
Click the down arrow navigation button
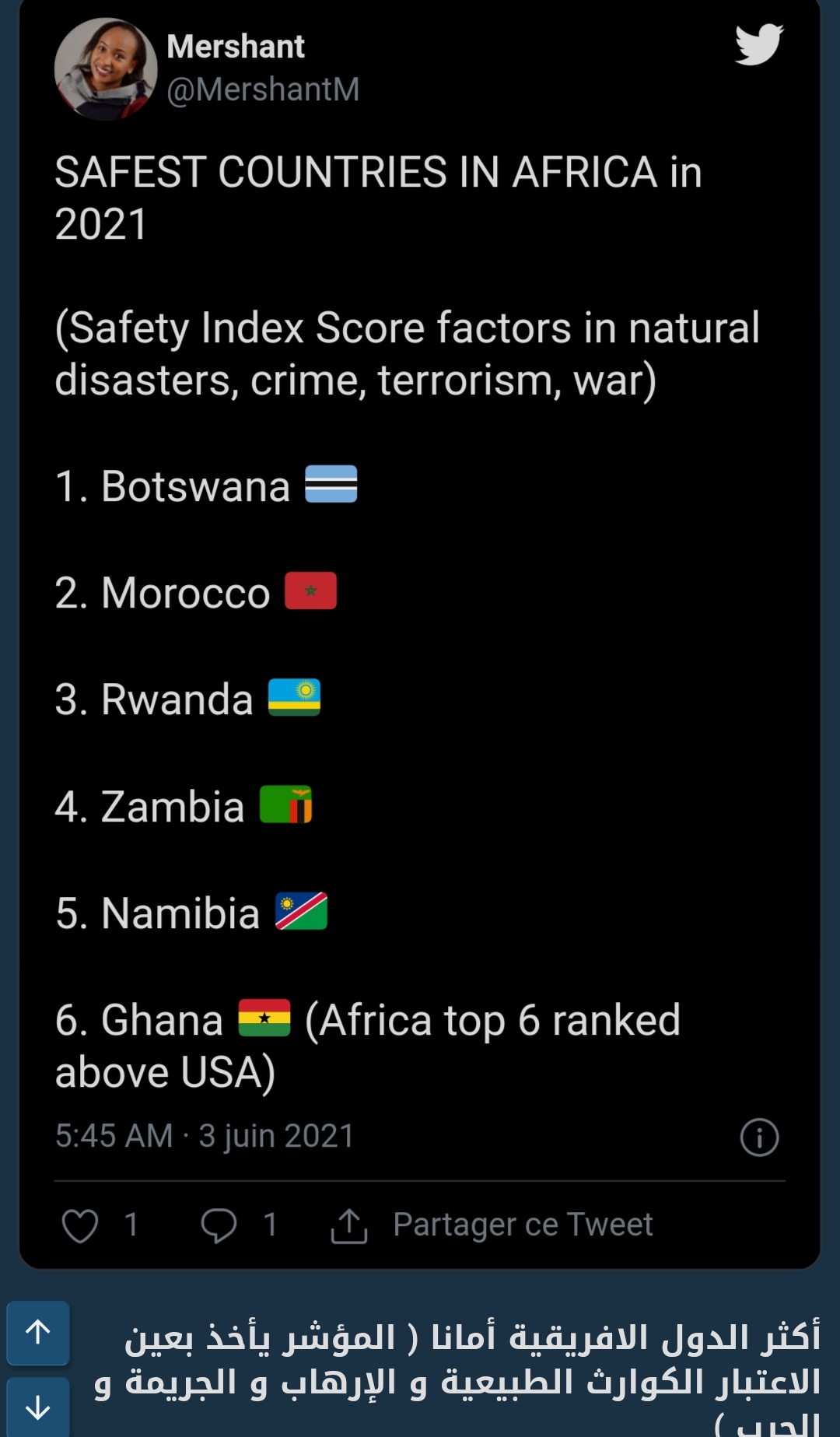38,1407
